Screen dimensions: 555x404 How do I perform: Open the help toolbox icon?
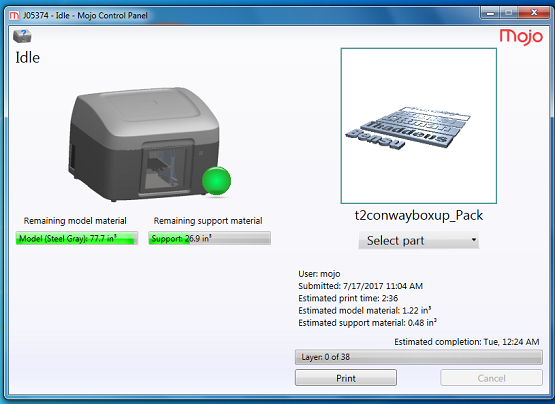pos(22,36)
